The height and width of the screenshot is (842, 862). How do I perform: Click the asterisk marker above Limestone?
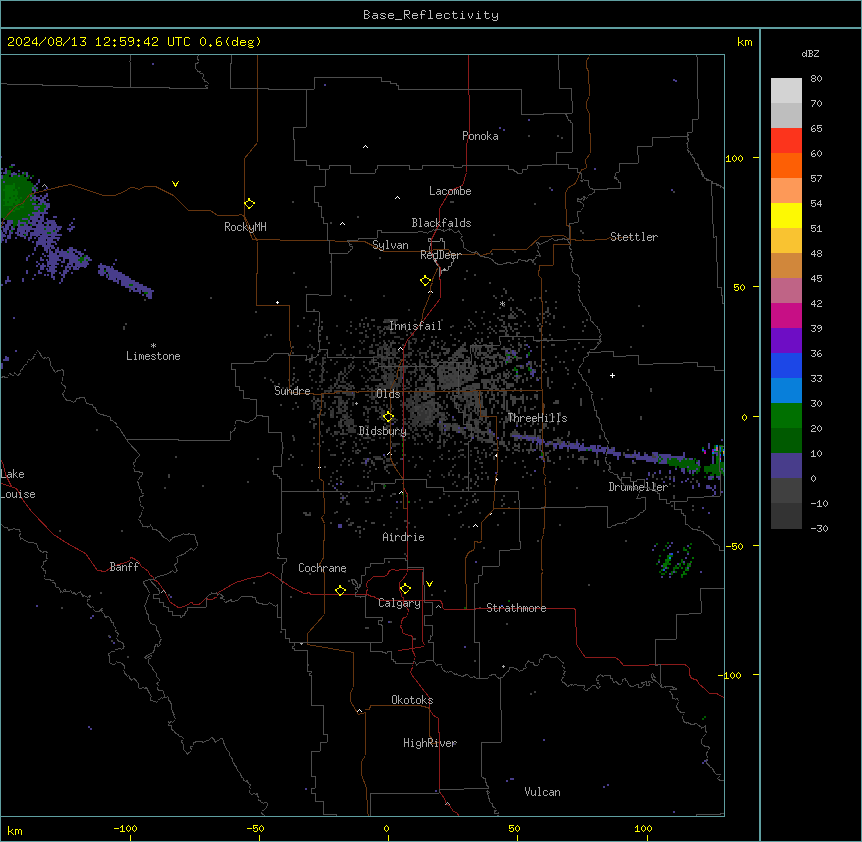(153, 346)
